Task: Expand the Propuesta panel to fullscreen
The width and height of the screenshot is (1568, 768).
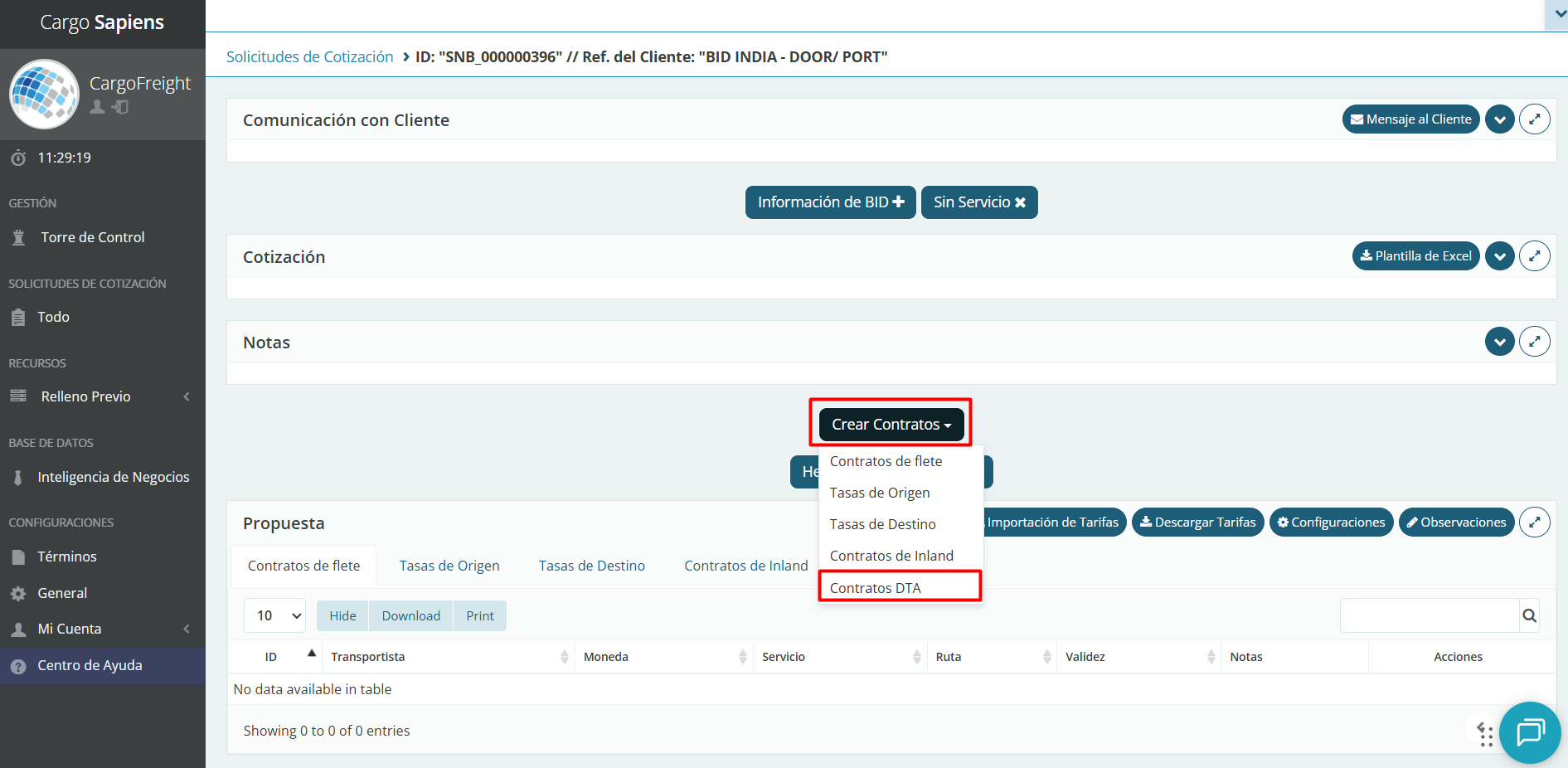Action: click(1534, 523)
